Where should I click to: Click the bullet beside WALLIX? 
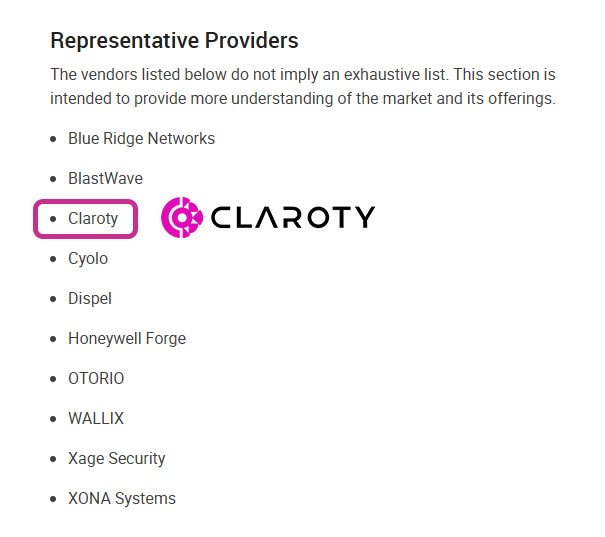point(54,419)
